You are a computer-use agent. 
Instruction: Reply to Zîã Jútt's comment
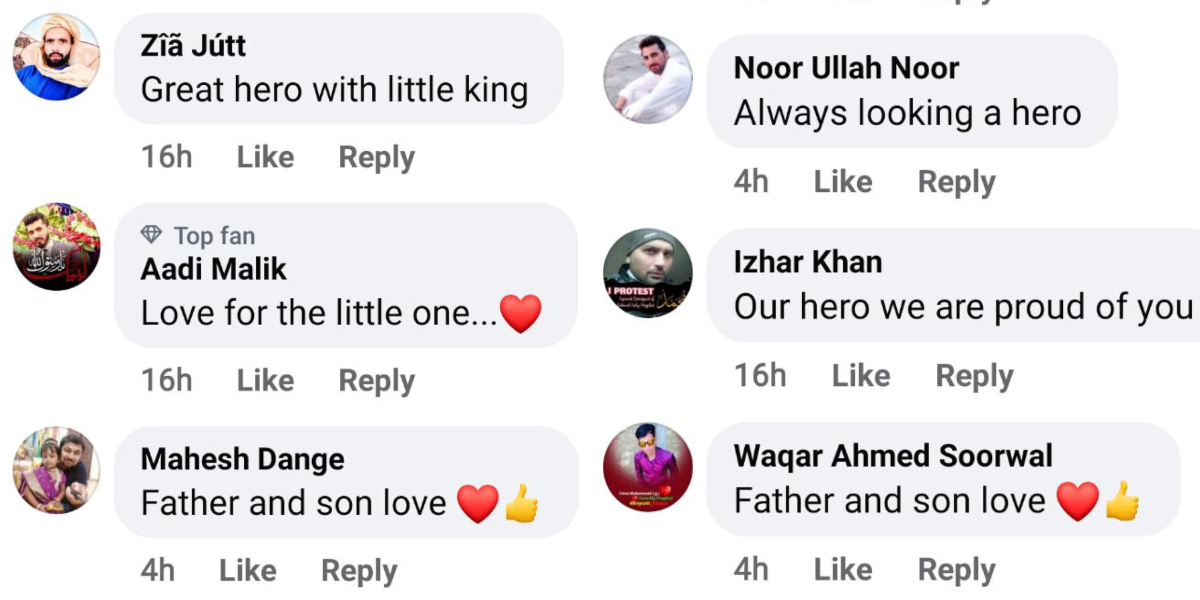[376, 157]
